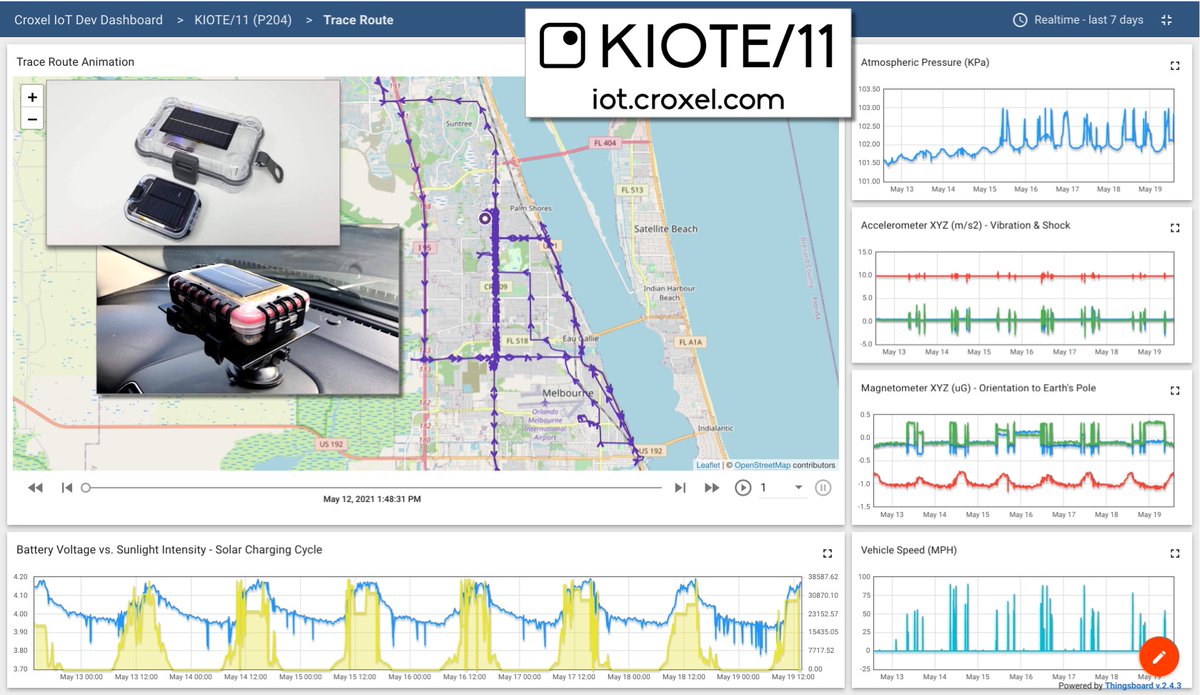1200x695 pixels.
Task: Open the KIOTE/11 (P204) breadcrumb
Action: (x=243, y=20)
